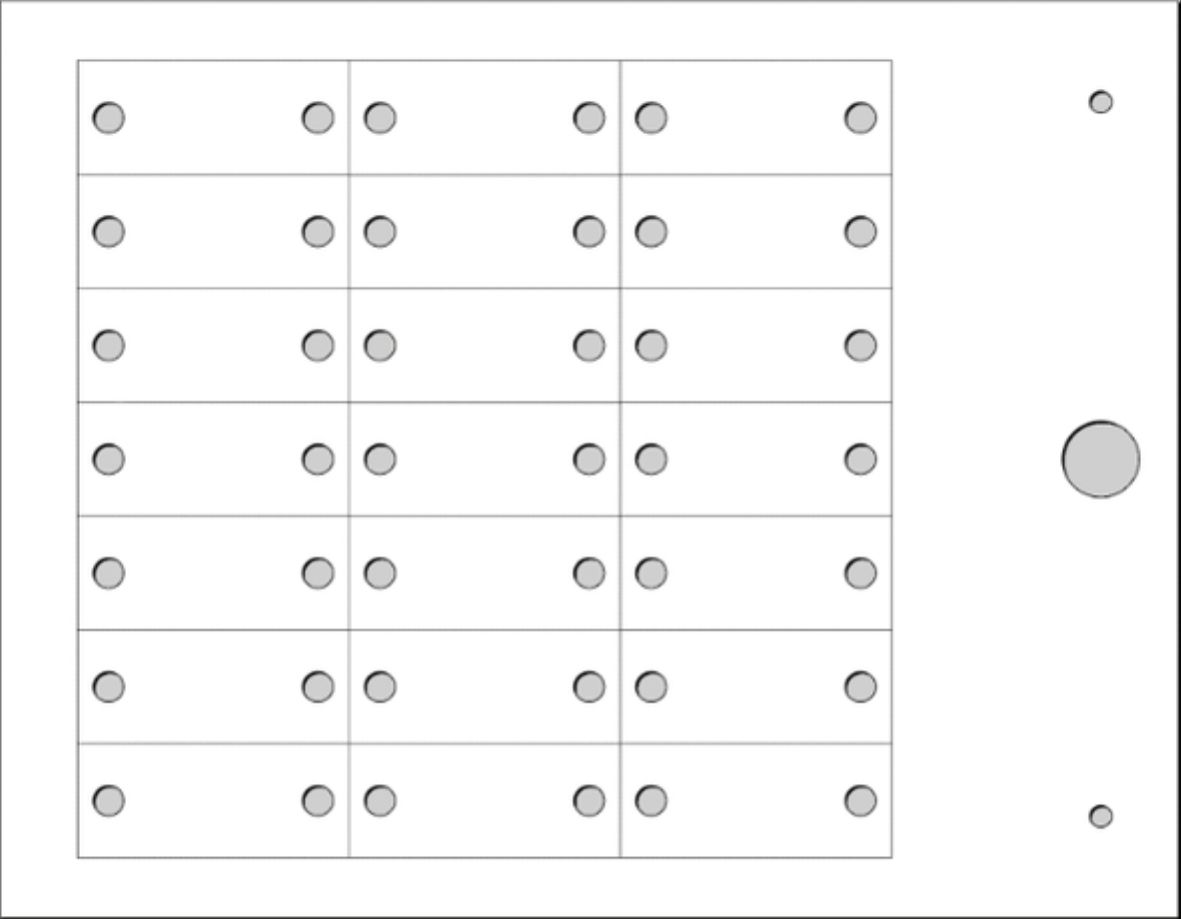Click right circle in third row, first column
The width and height of the screenshot is (1181, 919).
tap(318, 346)
